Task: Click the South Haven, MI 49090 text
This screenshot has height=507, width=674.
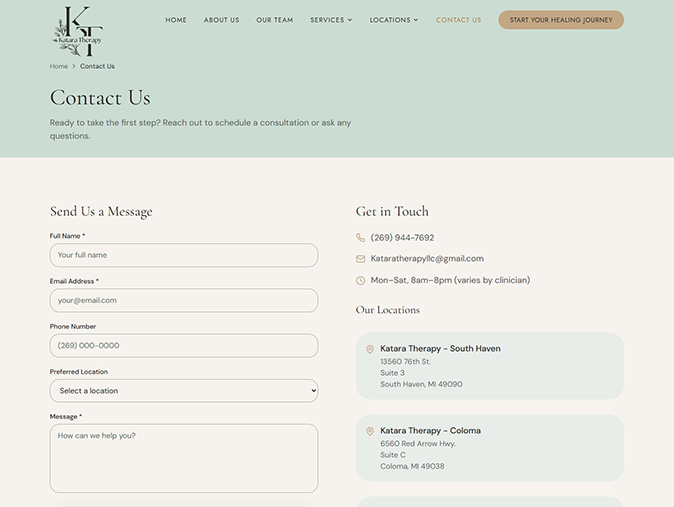Action: [421, 384]
